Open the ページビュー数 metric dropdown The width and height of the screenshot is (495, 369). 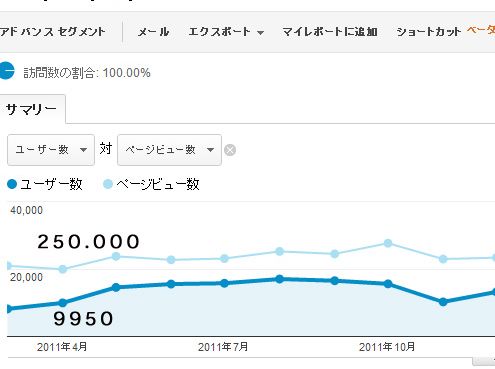coord(169,150)
